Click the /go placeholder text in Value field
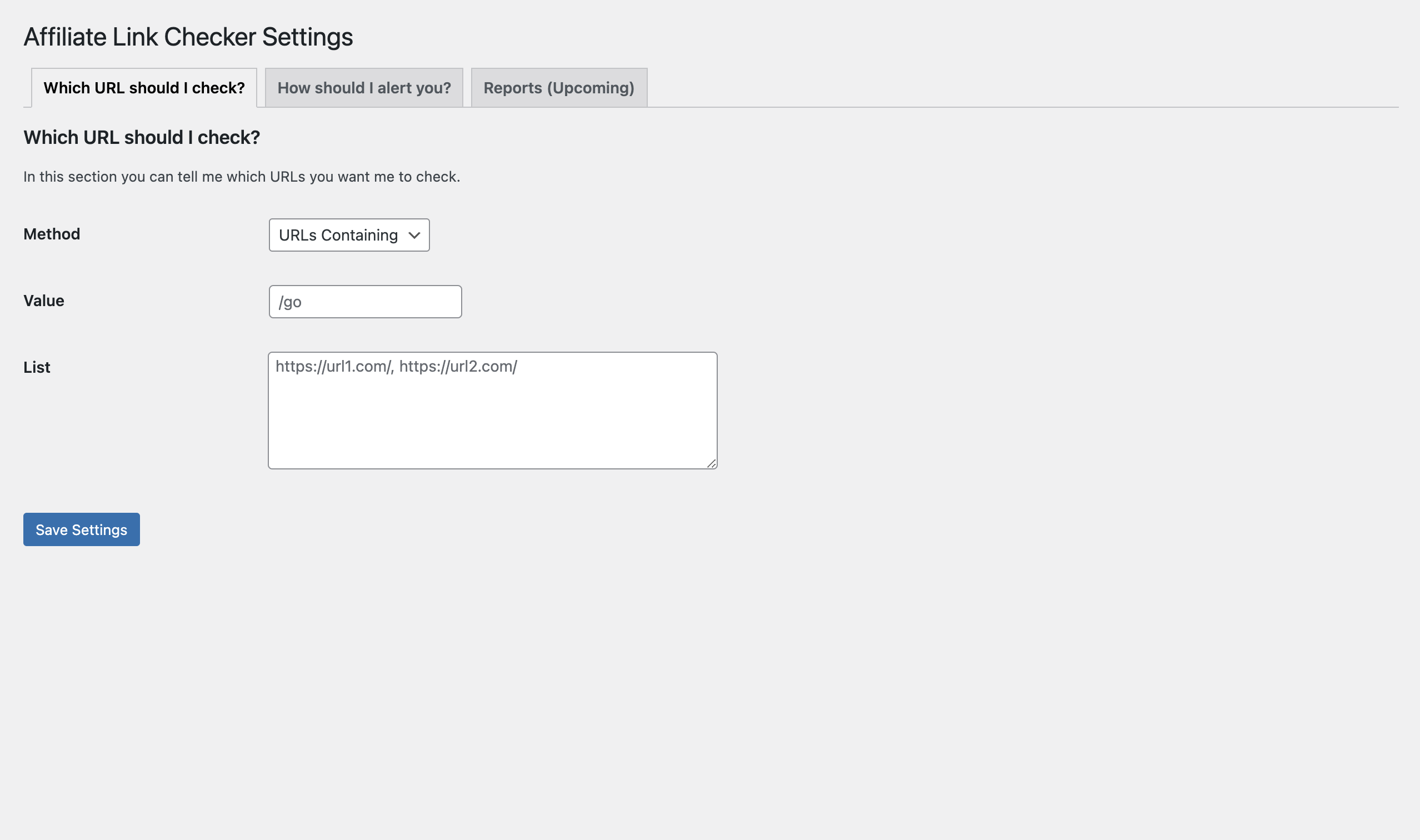Image resolution: width=1420 pixels, height=840 pixels. click(x=290, y=302)
